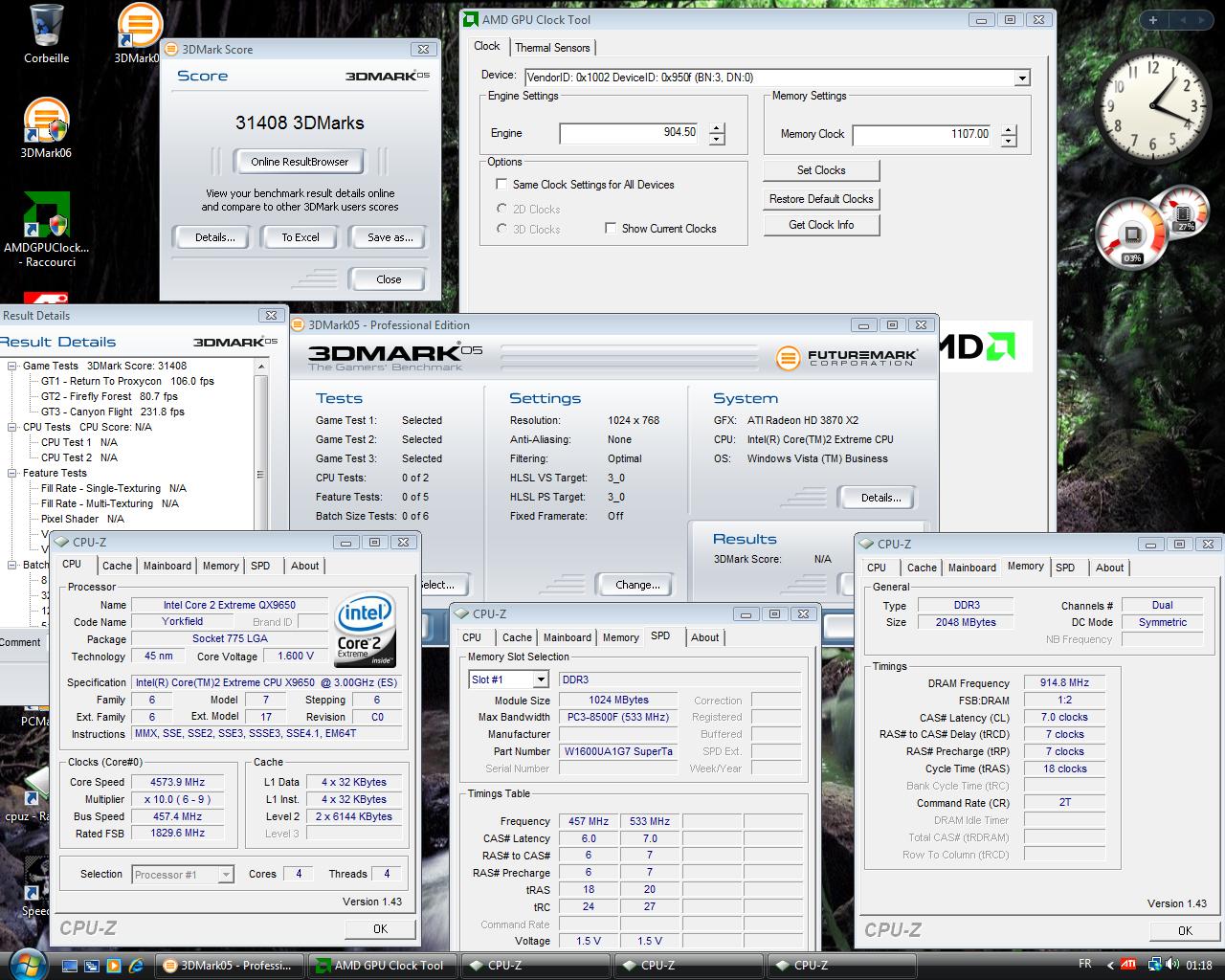Screen dimensions: 1225x980
Task: Collapse the CPU Tests tree node
Action: point(12,427)
